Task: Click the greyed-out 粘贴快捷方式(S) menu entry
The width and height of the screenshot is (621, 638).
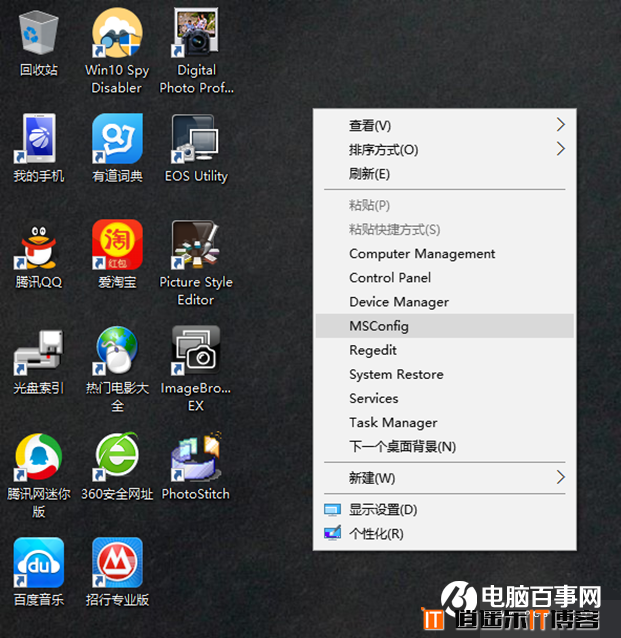Action: [x=444, y=229]
